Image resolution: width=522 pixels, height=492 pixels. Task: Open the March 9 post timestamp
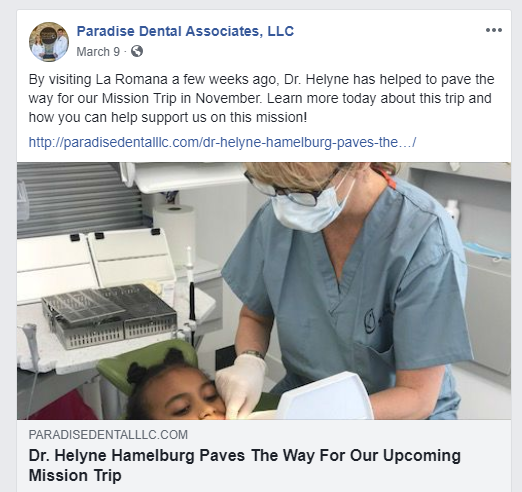point(98,52)
